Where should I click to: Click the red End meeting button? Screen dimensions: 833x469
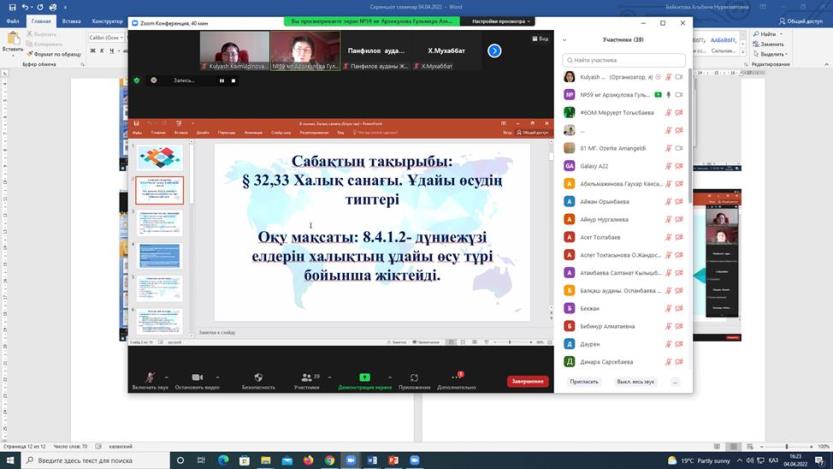pyautogui.click(x=527, y=381)
